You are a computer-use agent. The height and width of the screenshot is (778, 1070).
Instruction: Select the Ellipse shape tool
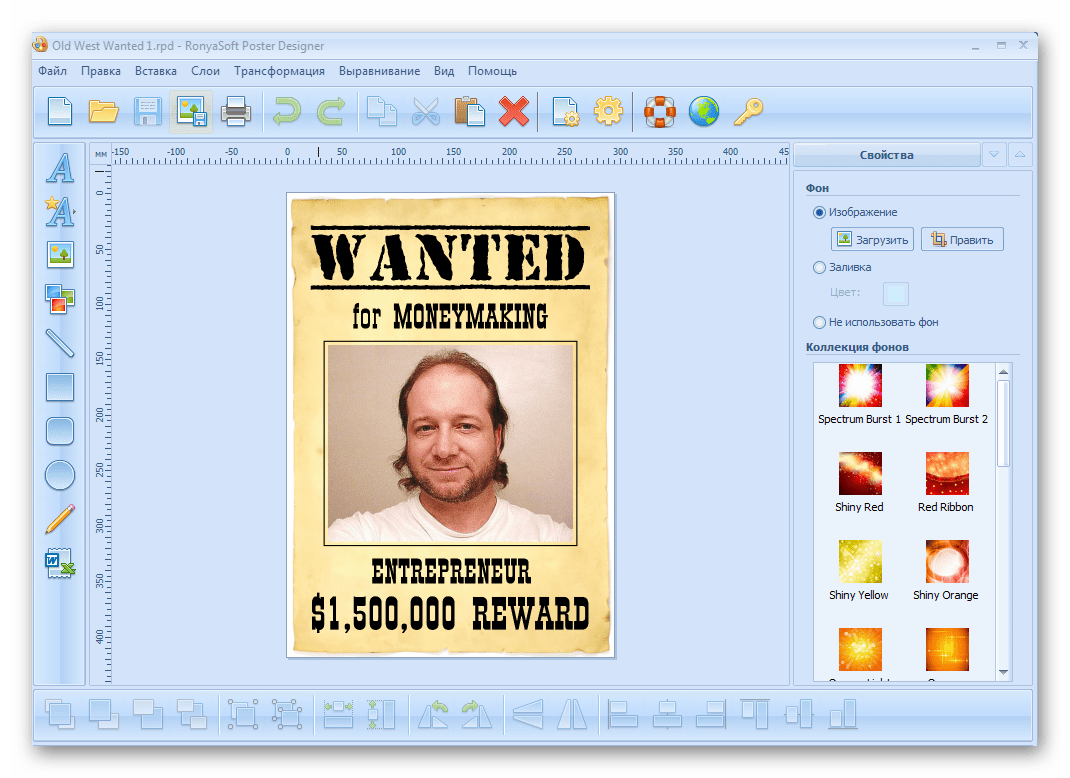click(x=60, y=475)
